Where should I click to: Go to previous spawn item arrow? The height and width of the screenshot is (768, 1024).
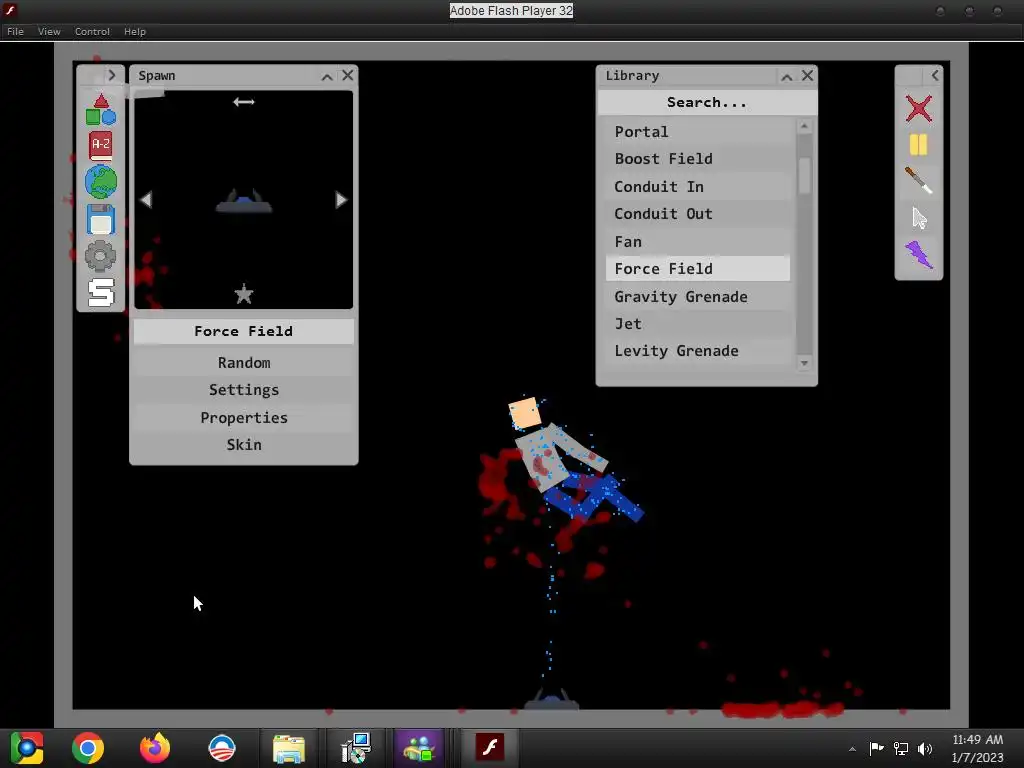click(x=146, y=200)
